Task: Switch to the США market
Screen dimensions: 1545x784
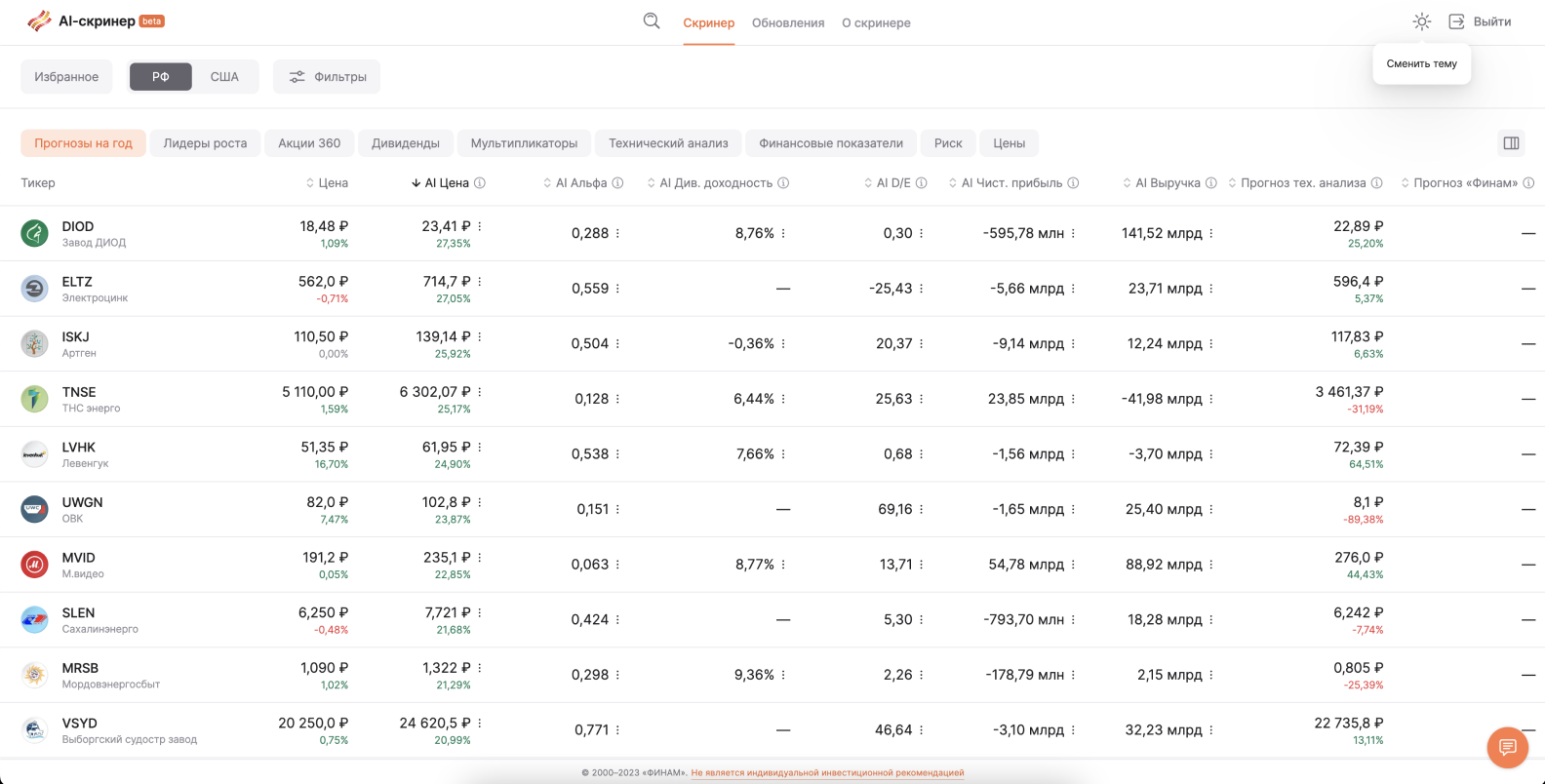Action: [x=224, y=77]
